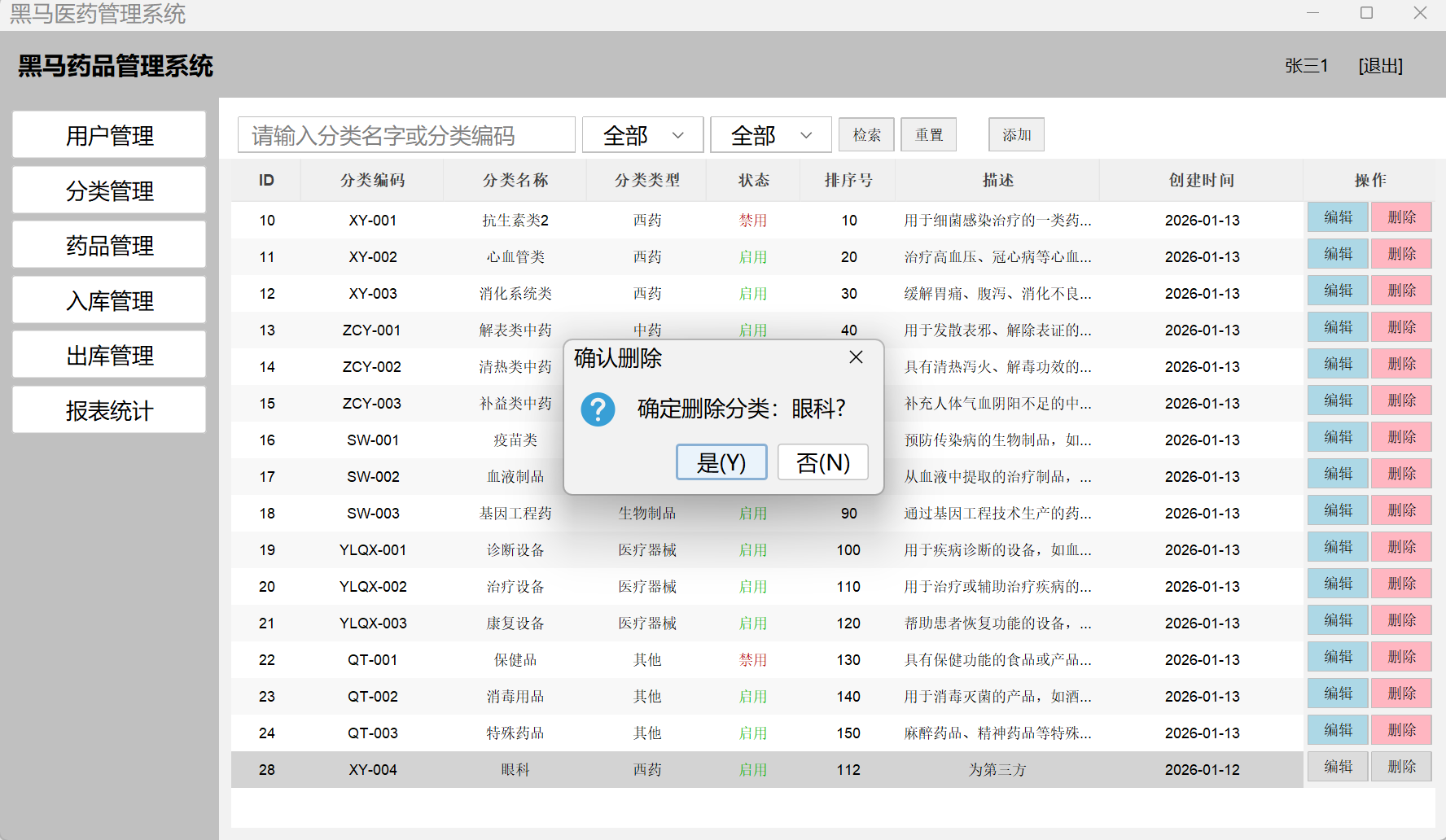Switch to 药品管理 section
Image resolution: width=1446 pixels, height=840 pixels.
[x=109, y=245]
